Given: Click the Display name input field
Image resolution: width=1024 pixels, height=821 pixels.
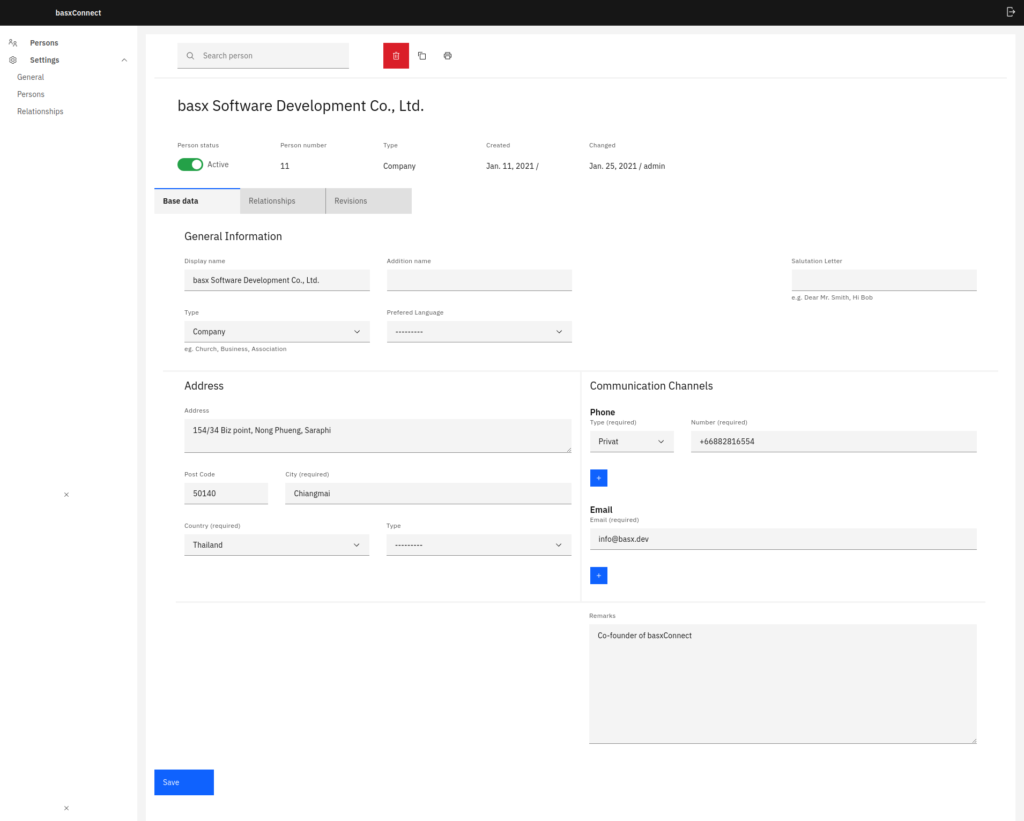Looking at the screenshot, I should [x=277, y=280].
